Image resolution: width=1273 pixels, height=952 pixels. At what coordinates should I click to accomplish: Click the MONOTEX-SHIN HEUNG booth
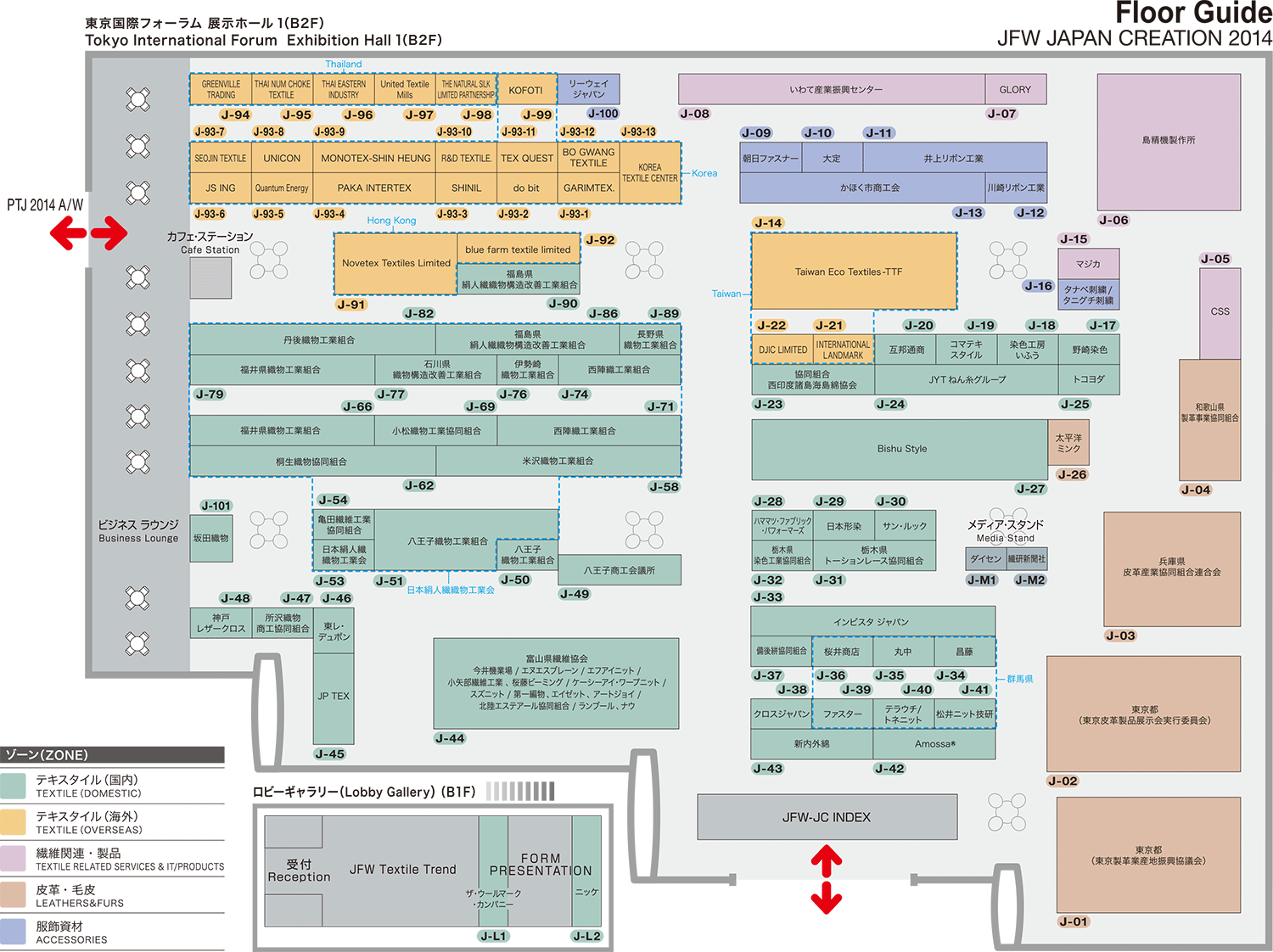pos(375,158)
